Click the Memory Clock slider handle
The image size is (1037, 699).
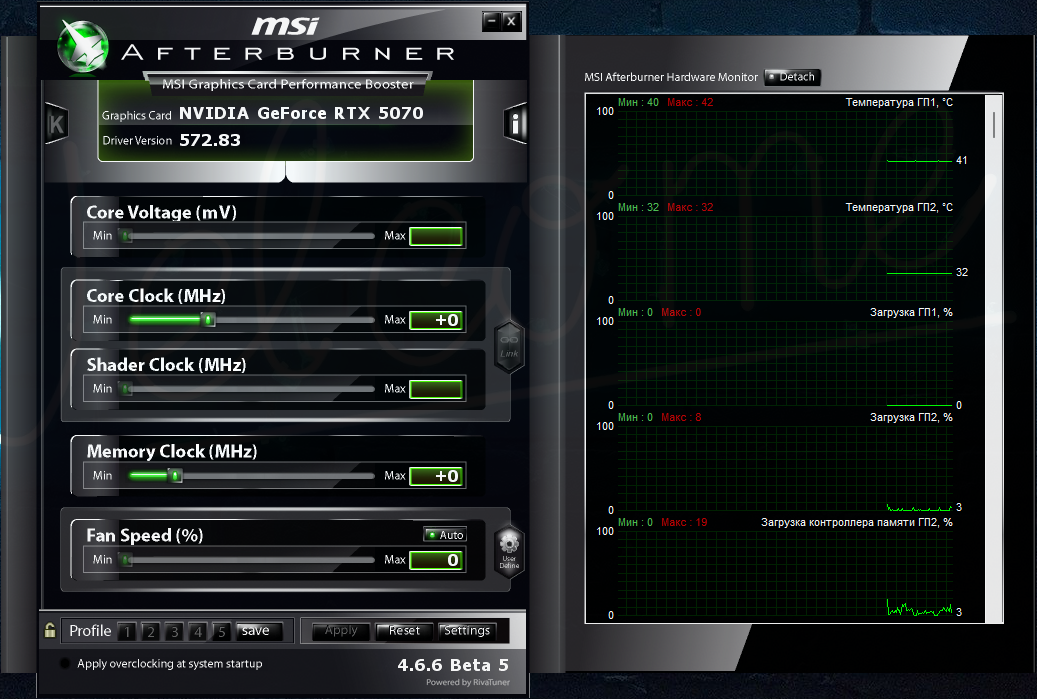[x=175, y=475]
